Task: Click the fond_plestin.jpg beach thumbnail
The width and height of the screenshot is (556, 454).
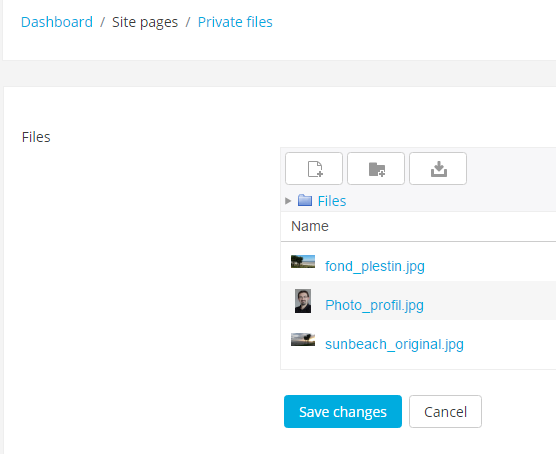Action: click(303, 261)
